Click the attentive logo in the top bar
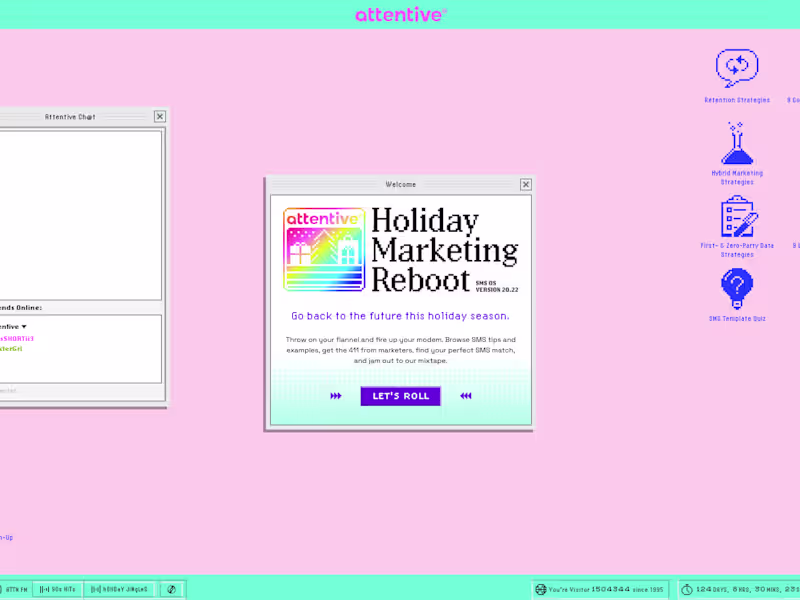Image resolution: width=800 pixels, height=600 pixels. [401, 14]
